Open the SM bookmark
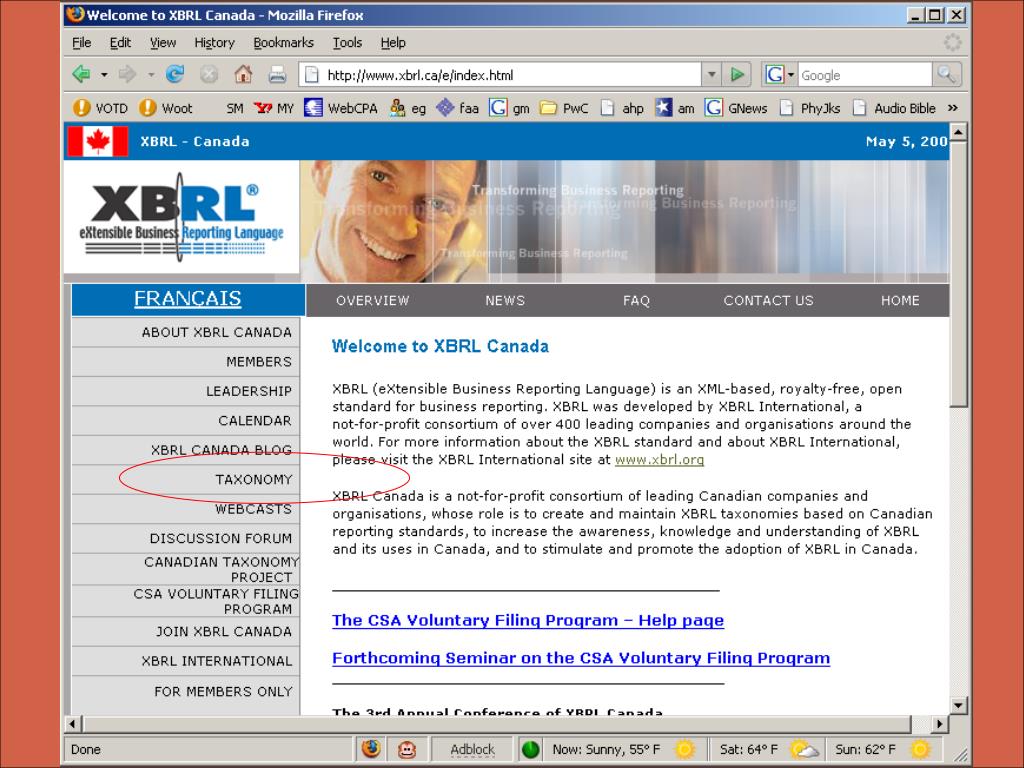Viewport: 1024px width, 768px height. 234,108
